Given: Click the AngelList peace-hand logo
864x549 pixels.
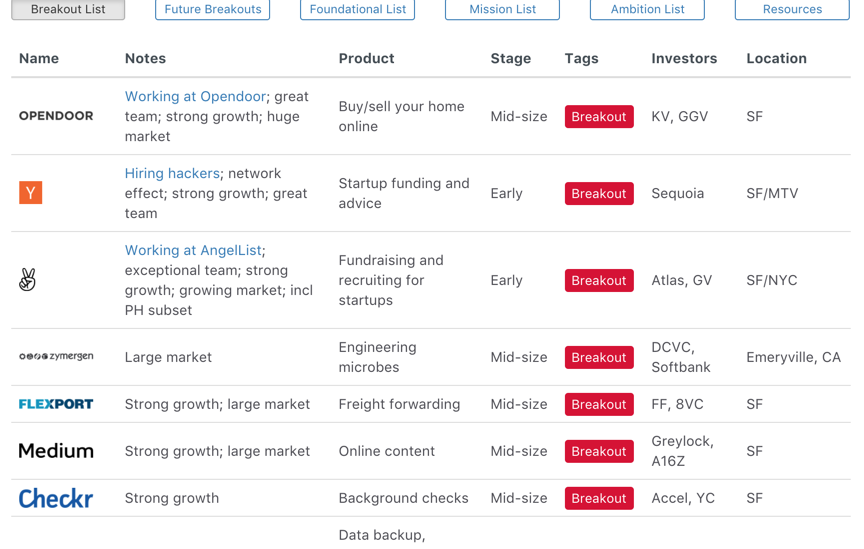Looking at the screenshot, I should click(x=28, y=281).
